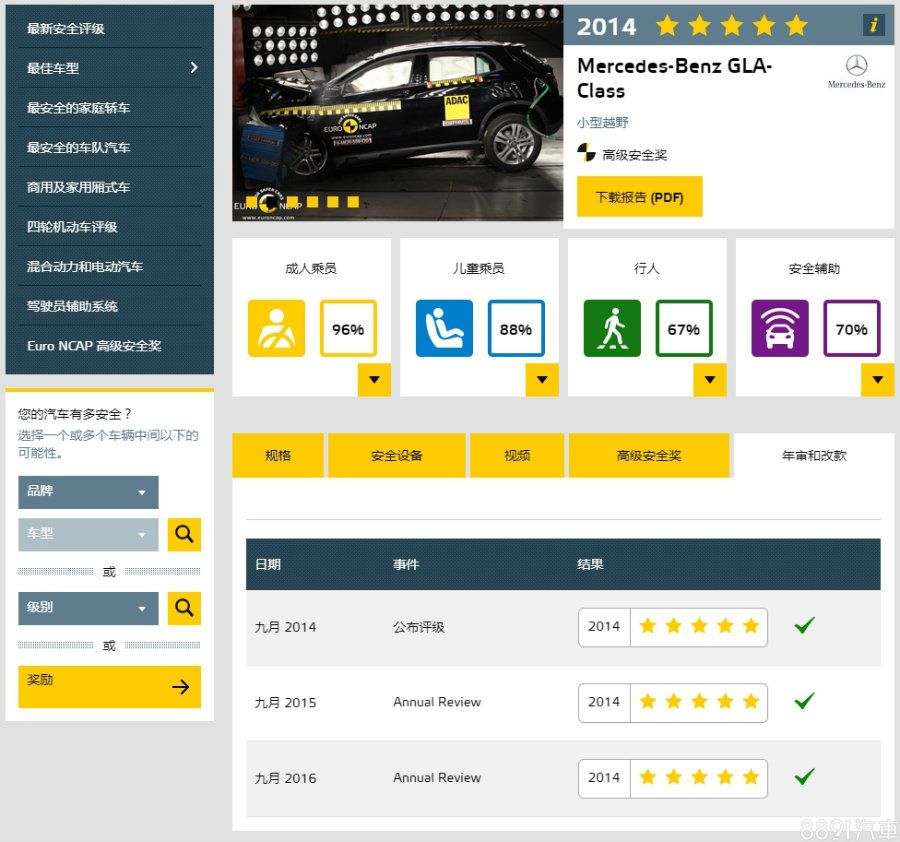
Task: Click the purple safety assist car icon
Action: point(779,328)
